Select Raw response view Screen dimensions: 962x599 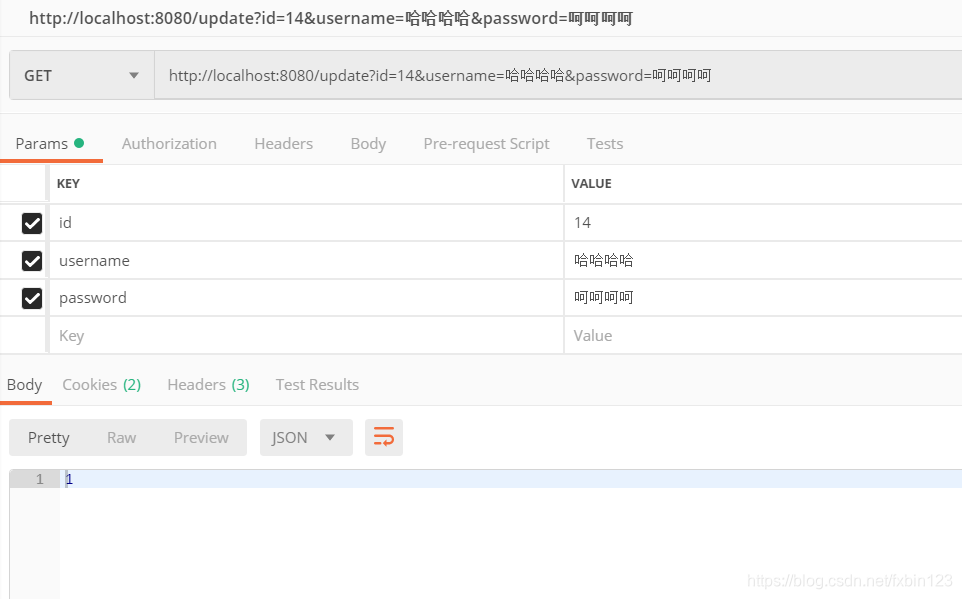click(121, 438)
